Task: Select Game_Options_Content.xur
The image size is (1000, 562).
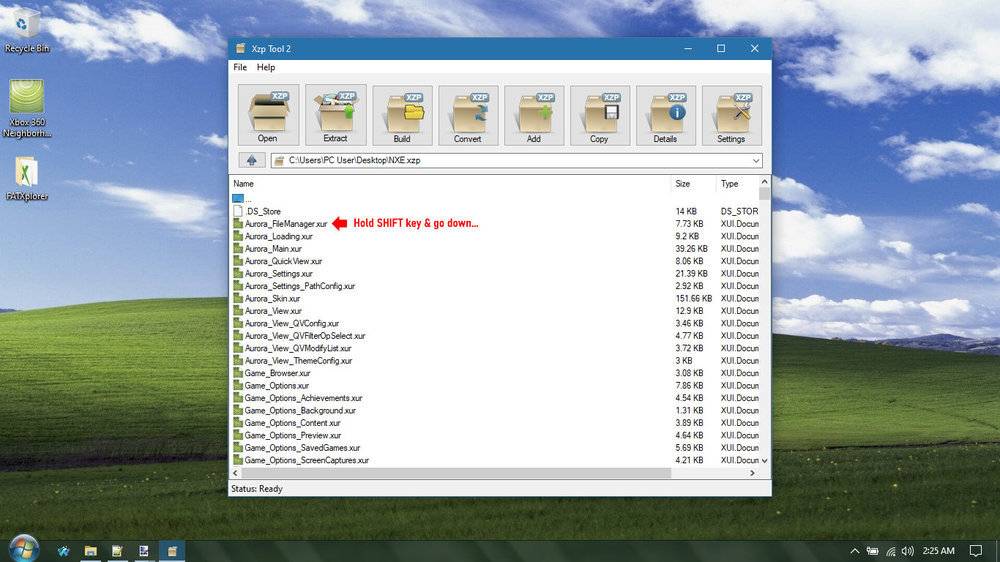Action: click(x=292, y=423)
